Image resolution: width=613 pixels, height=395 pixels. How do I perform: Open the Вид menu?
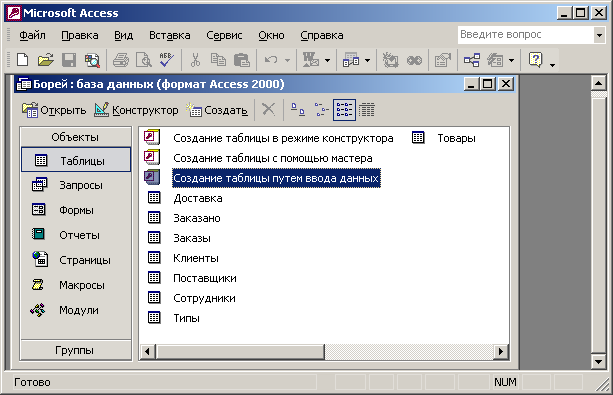[x=124, y=35]
